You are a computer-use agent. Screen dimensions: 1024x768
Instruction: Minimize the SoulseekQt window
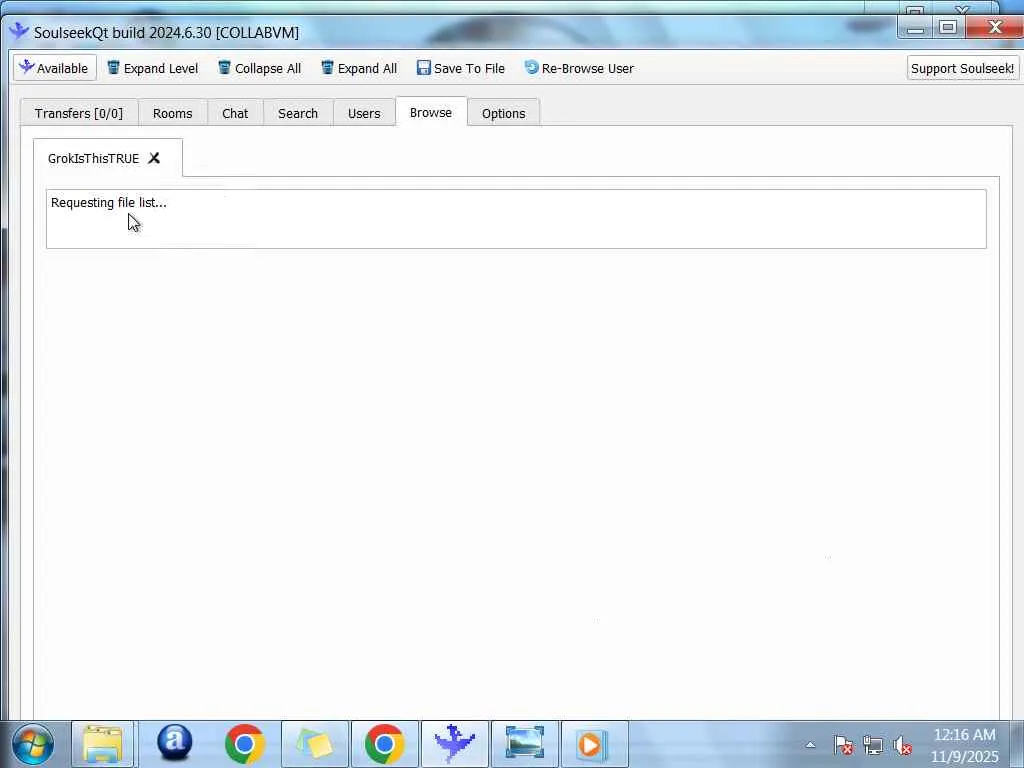[916, 27]
